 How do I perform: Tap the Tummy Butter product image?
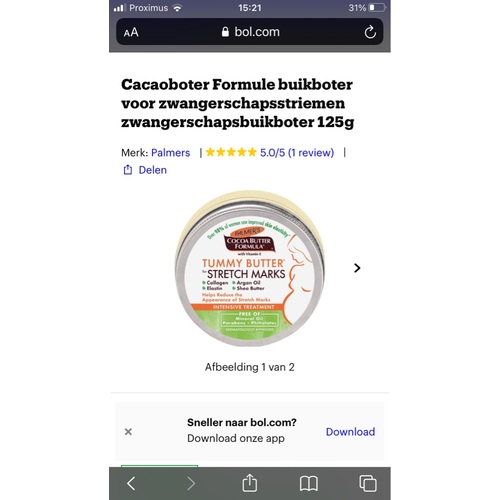click(250, 269)
